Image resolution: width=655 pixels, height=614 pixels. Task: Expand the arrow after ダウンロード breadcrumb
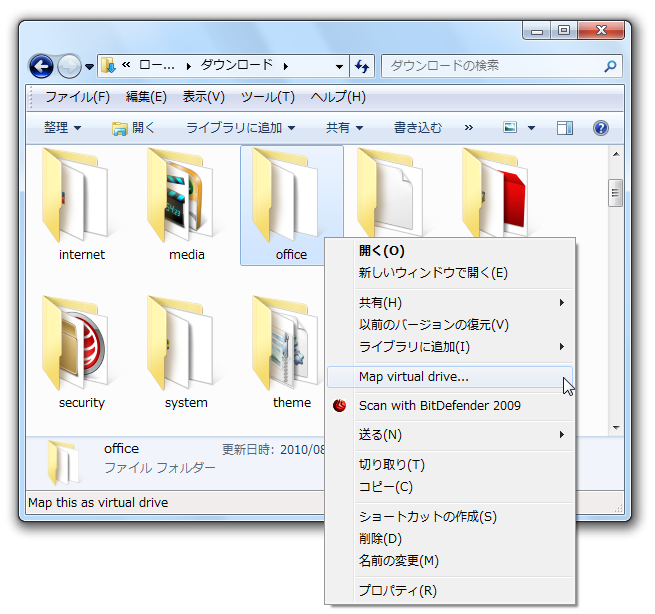286,66
